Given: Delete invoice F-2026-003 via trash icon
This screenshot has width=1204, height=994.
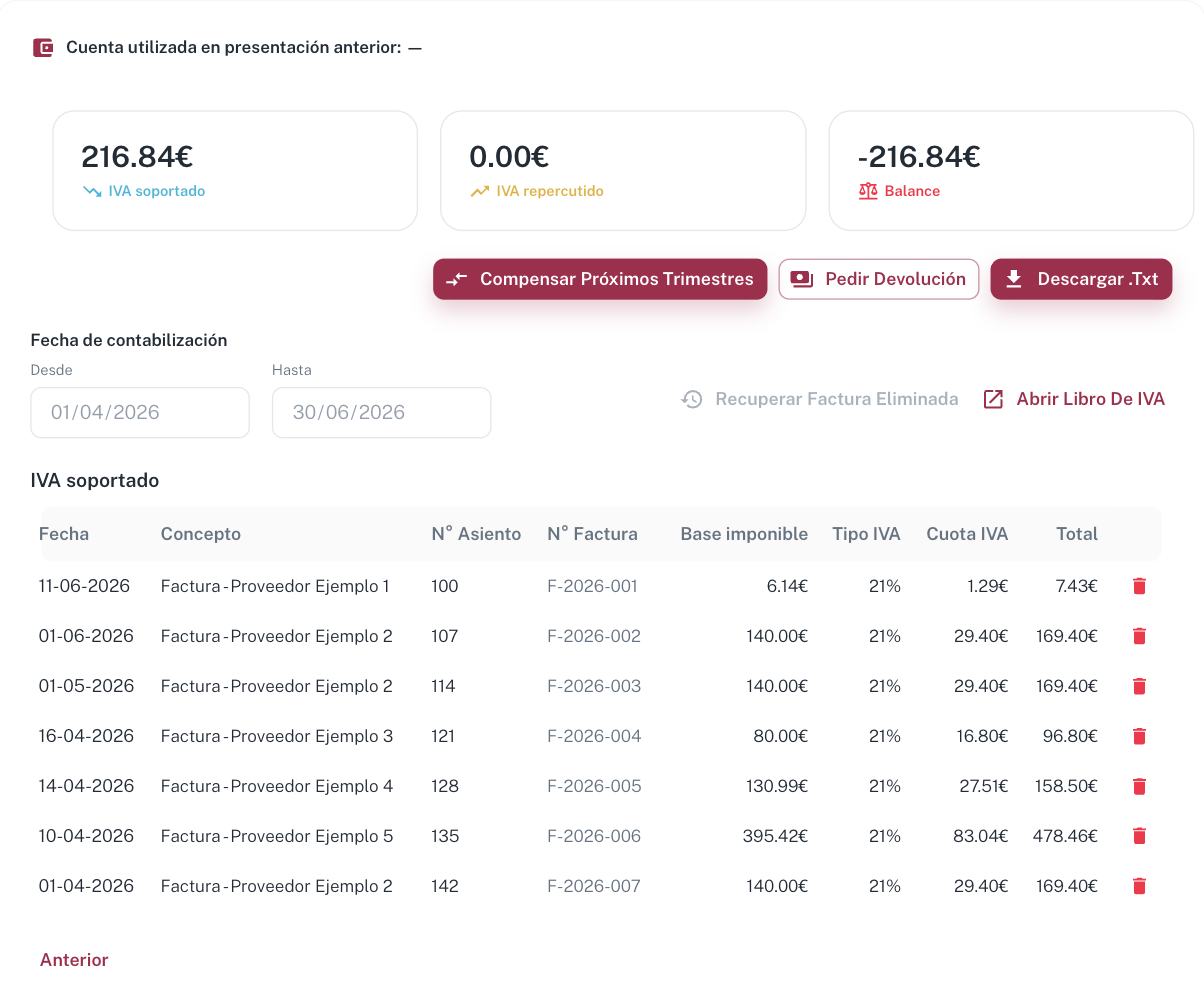Looking at the screenshot, I should tap(1139, 686).
